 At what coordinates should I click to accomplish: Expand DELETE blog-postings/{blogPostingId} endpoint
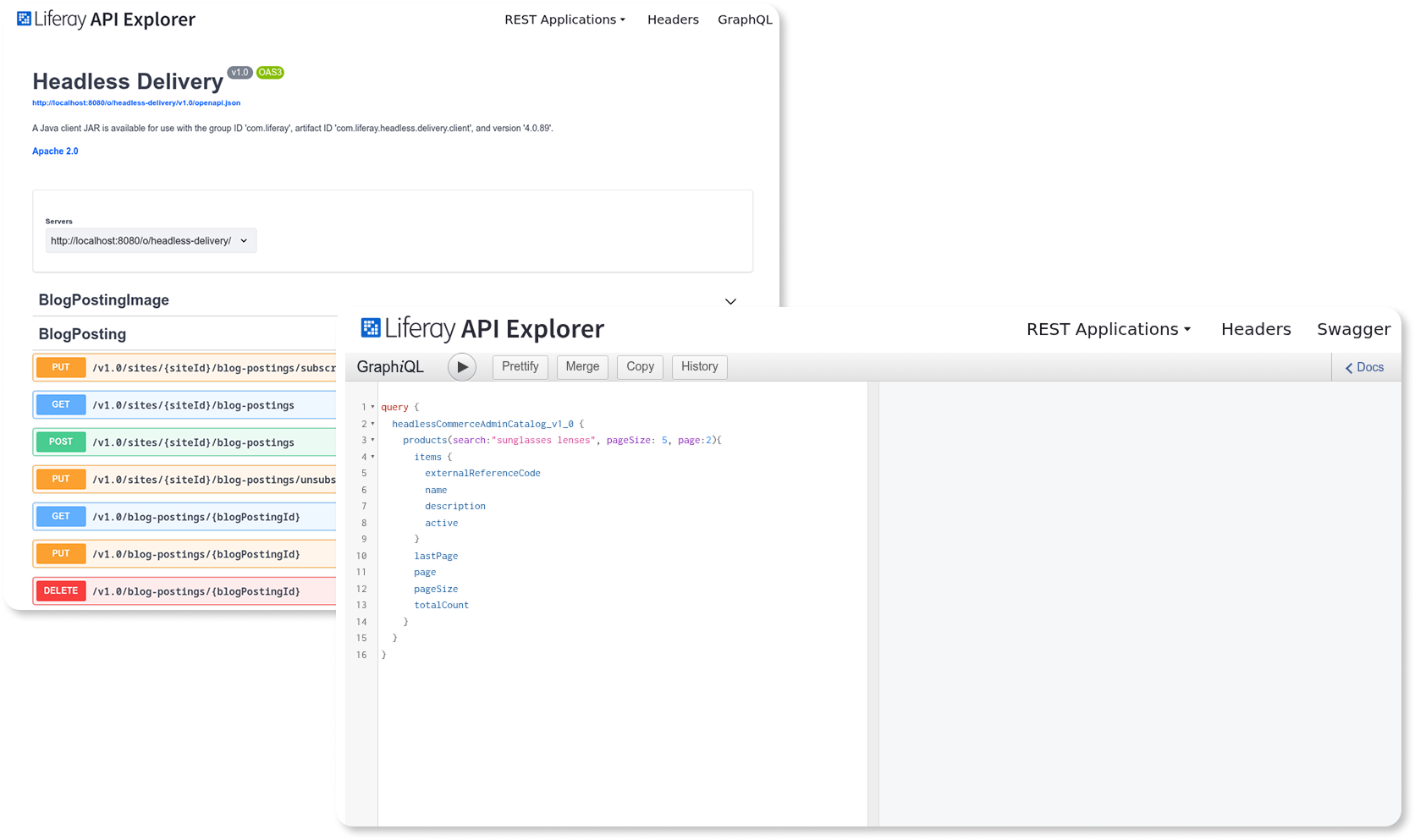pos(184,591)
